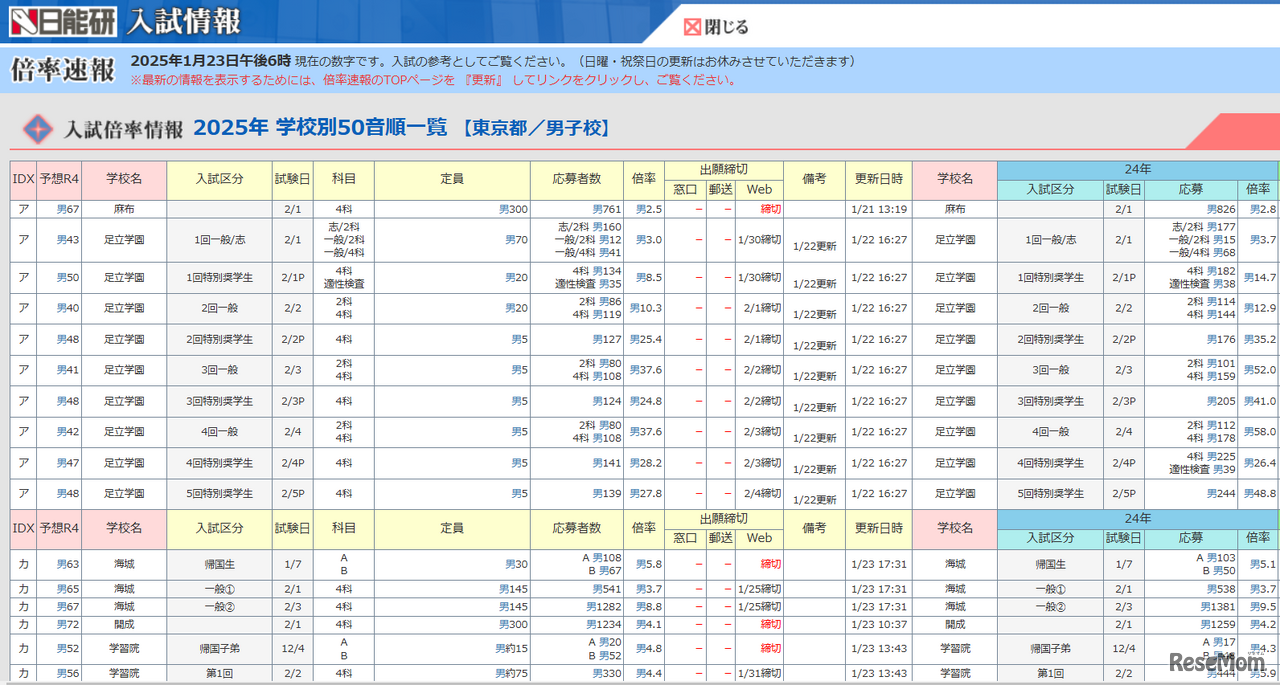Click ratio 男8.5 for 足立学園 1回特別奨学生
The width and height of the screenshot is (1280, 685).
647,278
